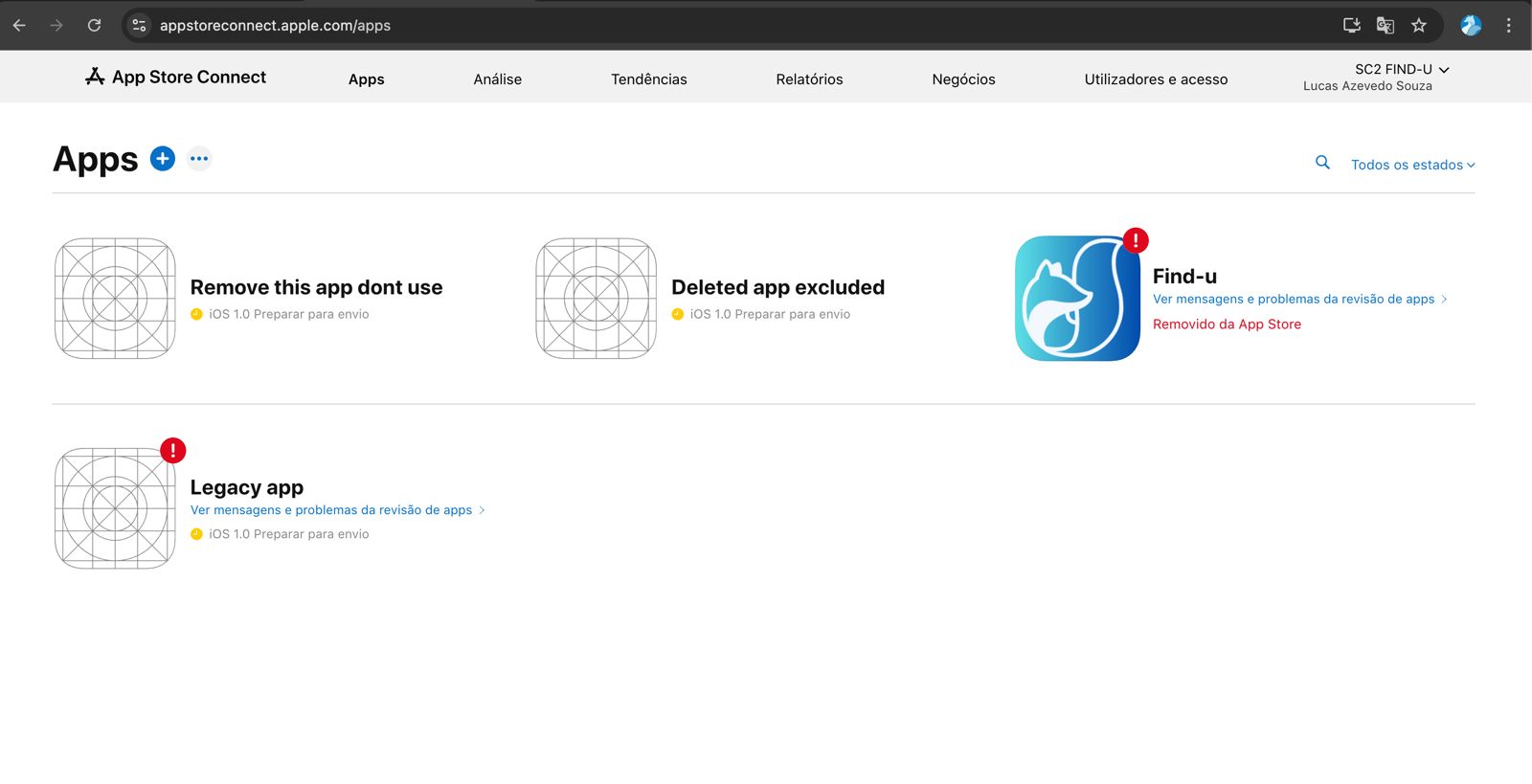1532x784 pixels.
Task: Open the Legacy app review messages link
Action: [331, 510]
